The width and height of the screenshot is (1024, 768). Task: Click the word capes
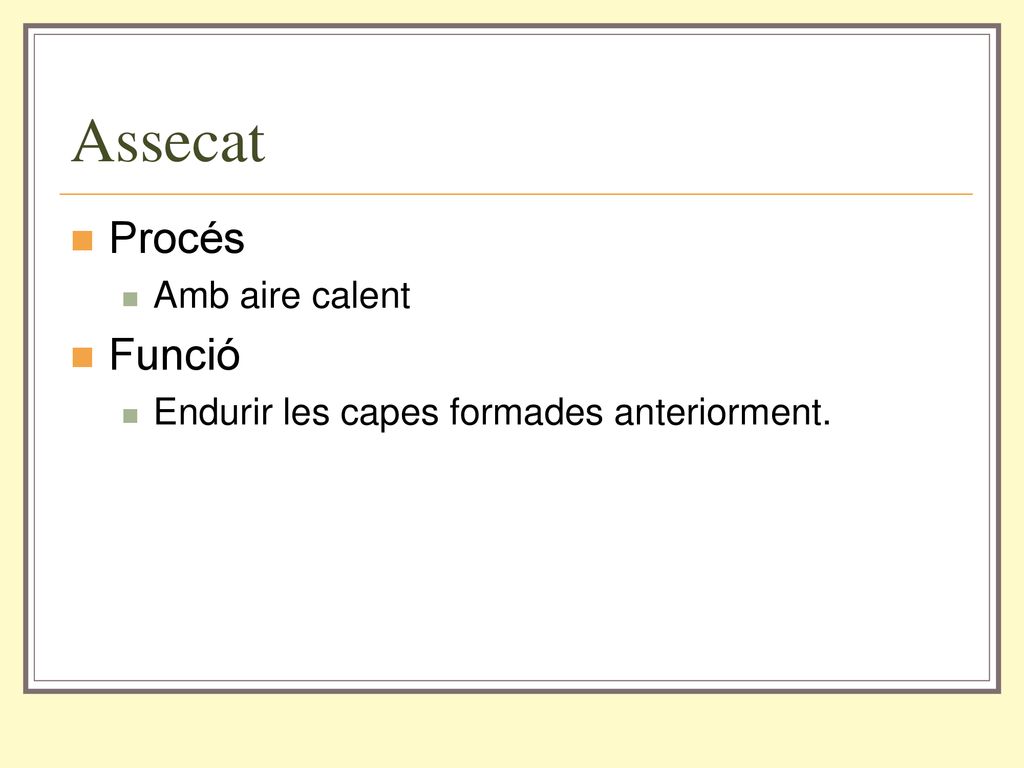point(389,415)
